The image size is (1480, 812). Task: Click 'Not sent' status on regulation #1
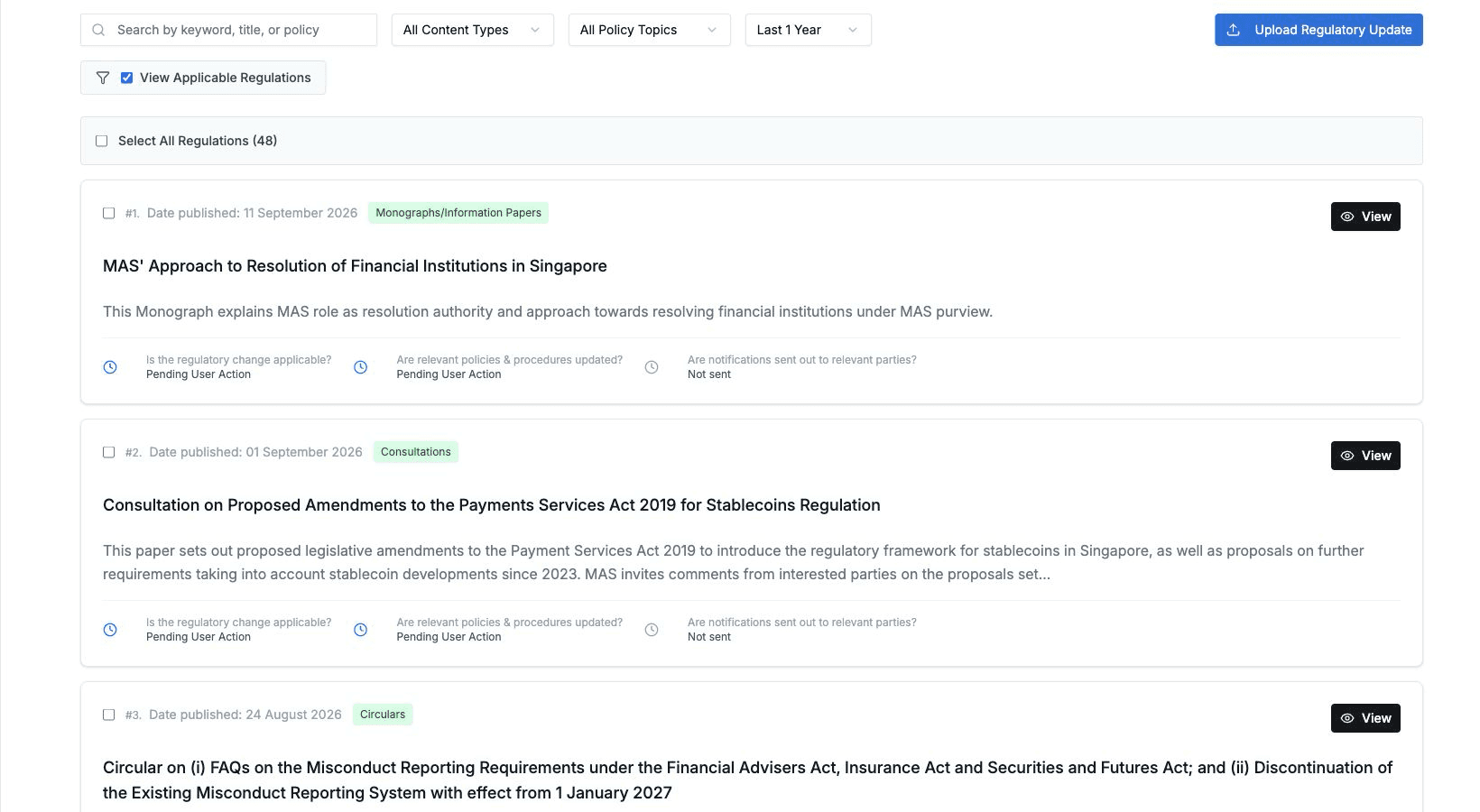click(x=709, y=374)
